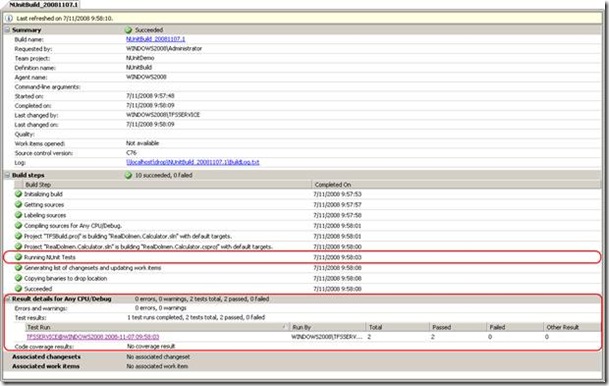Click green check icon for RealDolmen.Calculator.sln step

click(18, 246)
